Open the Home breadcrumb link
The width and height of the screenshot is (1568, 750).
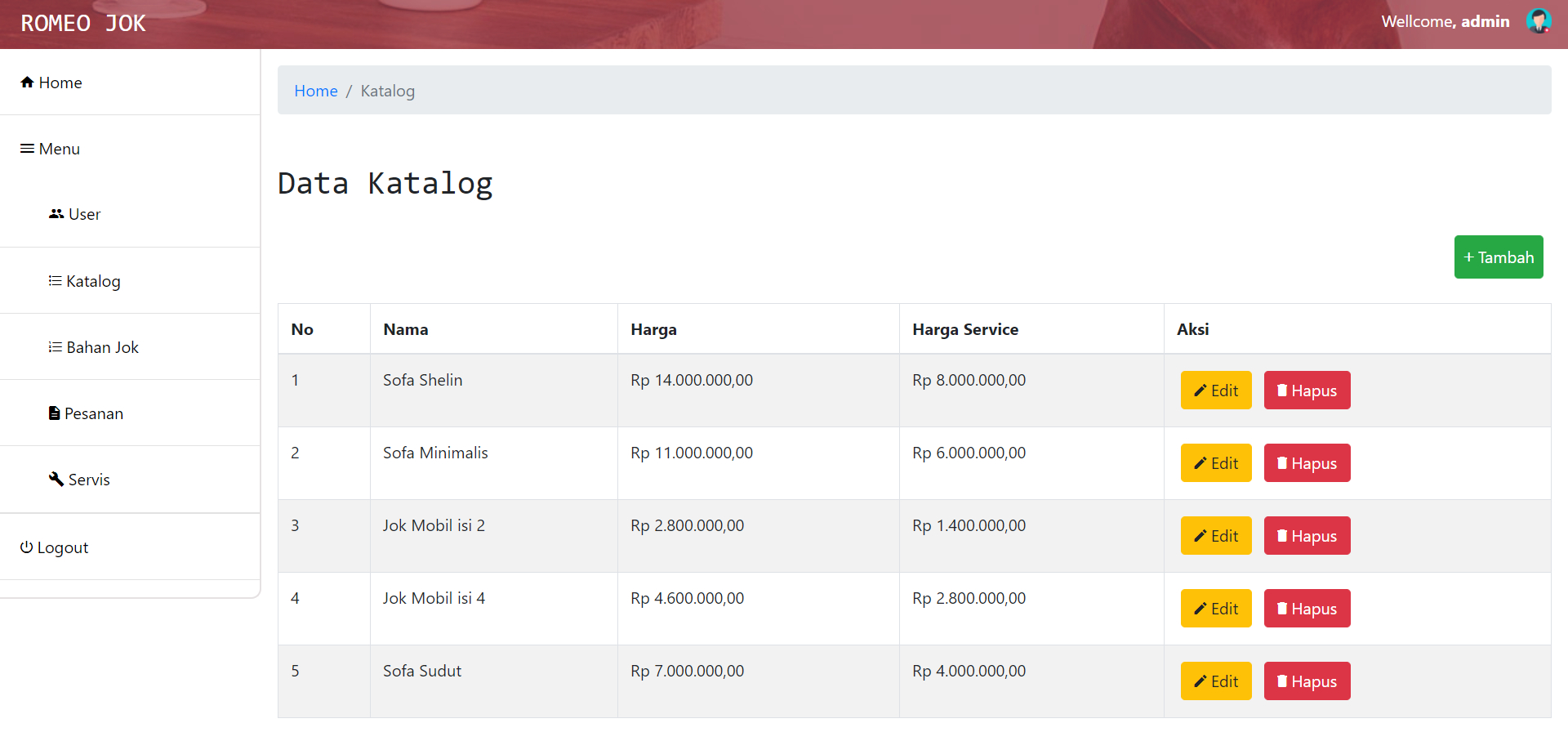(x=315, y=91)
